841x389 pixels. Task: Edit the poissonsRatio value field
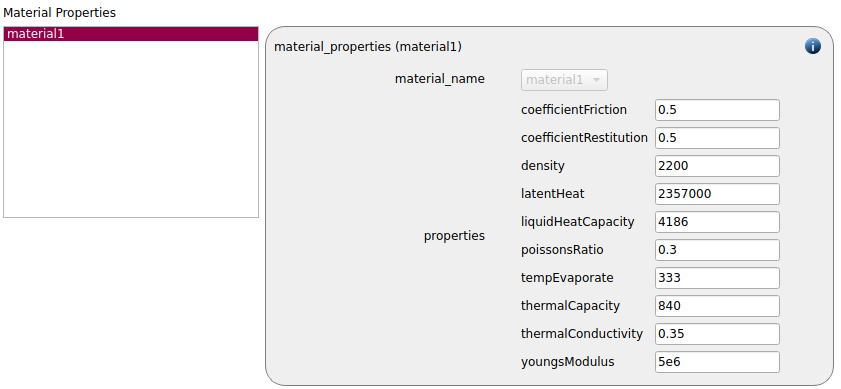717,250
